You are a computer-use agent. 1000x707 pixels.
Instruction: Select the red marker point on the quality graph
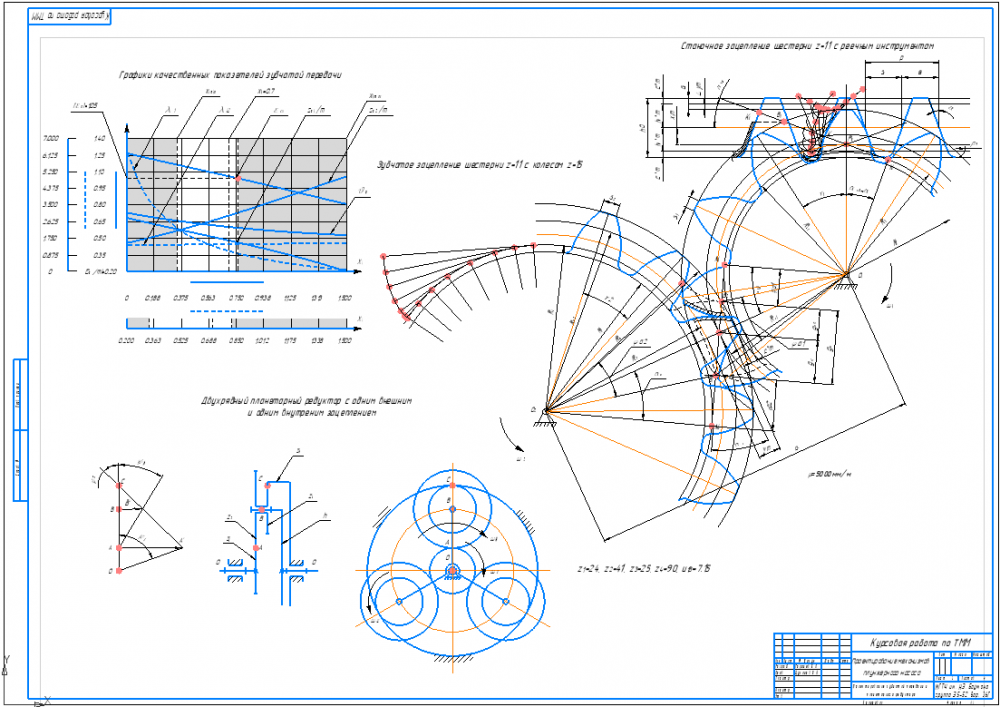[238, 179]
